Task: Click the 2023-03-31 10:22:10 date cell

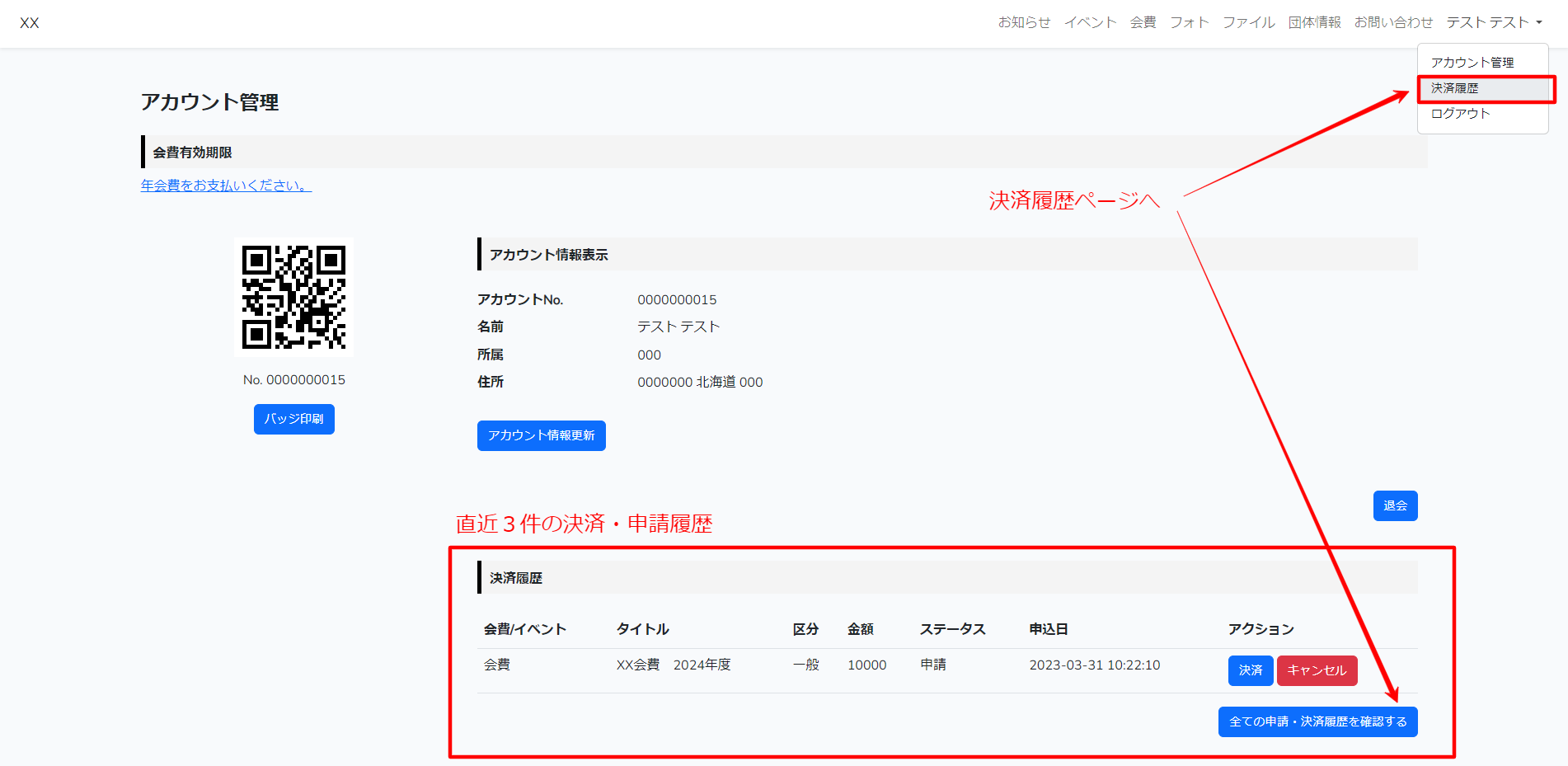Action: click(x=1094, y=665)
